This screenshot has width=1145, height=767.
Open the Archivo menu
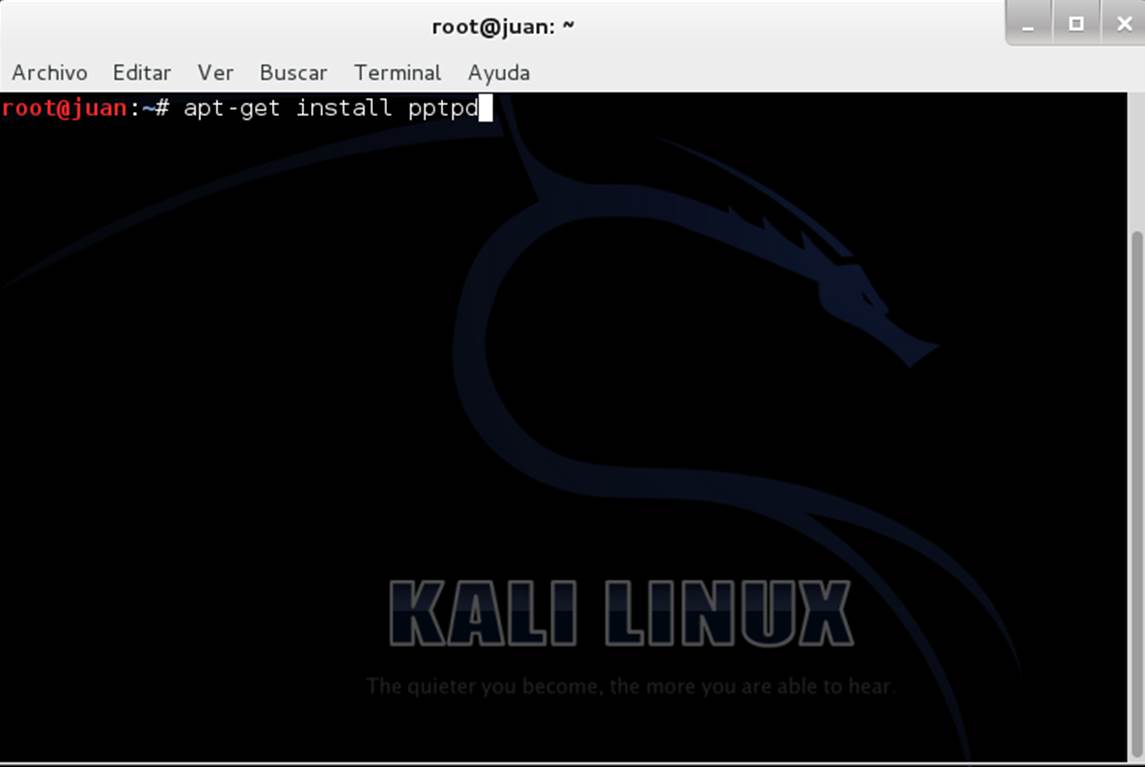click(50, 73)
